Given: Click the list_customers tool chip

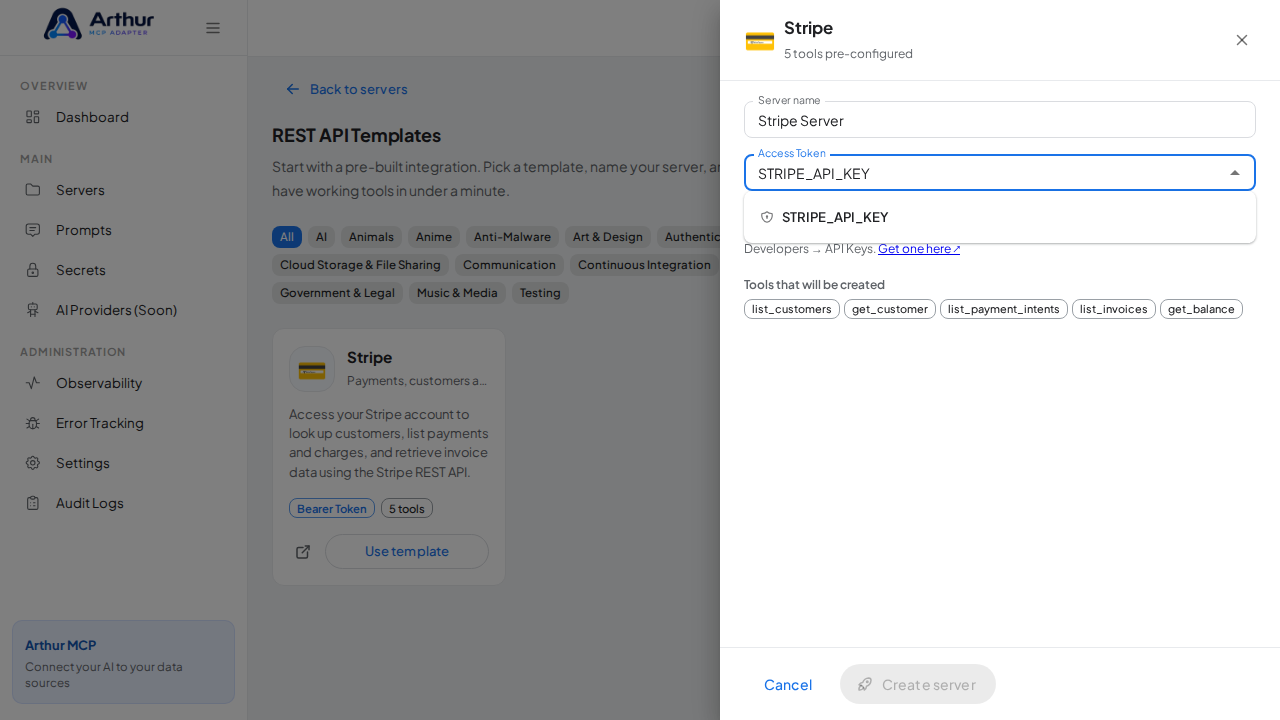Looking at the screenshot, I should pos(792,309).
